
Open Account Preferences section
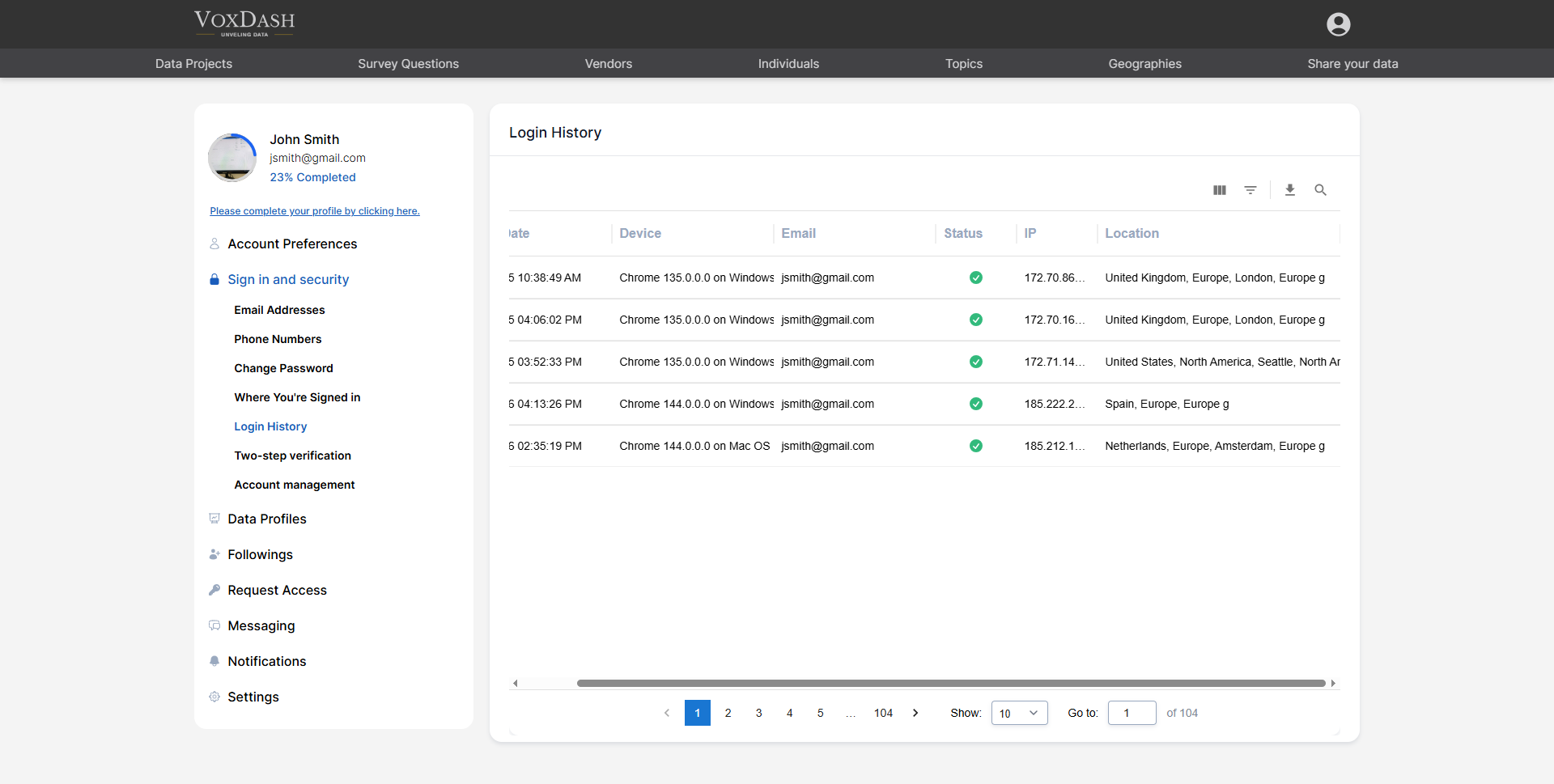(x=292, y=244)
